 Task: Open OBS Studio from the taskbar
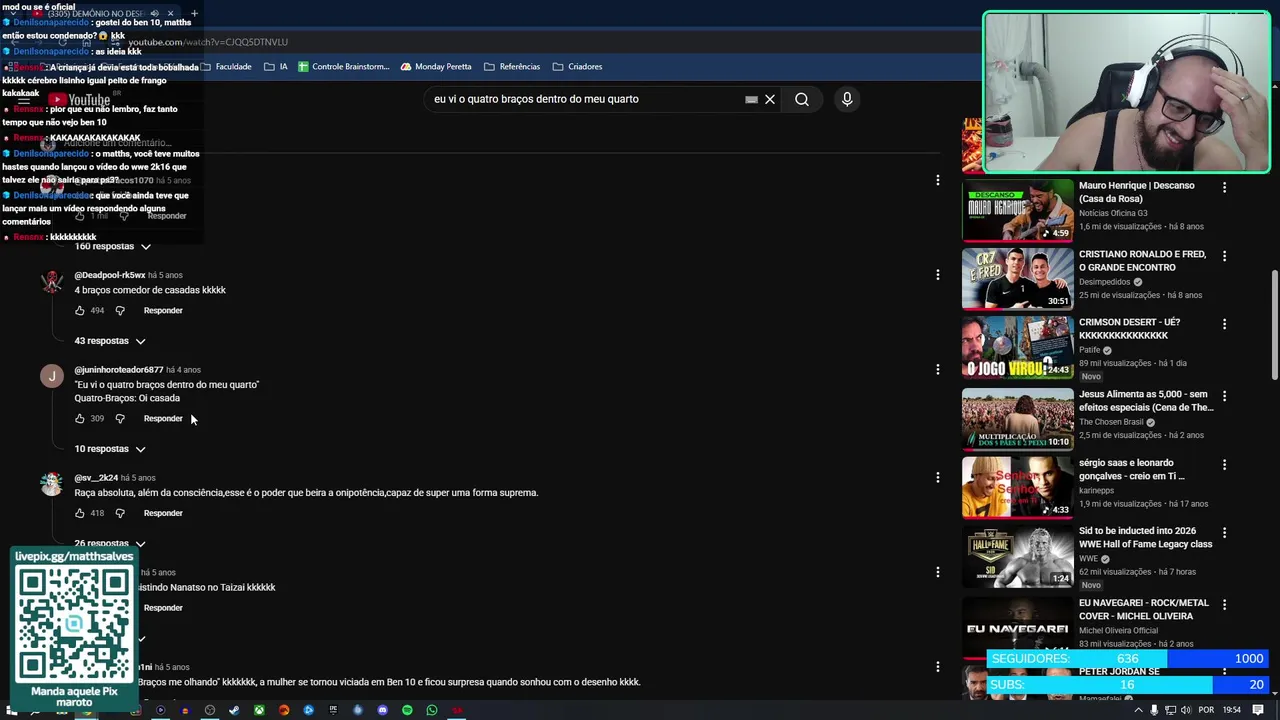pos(209,710)
